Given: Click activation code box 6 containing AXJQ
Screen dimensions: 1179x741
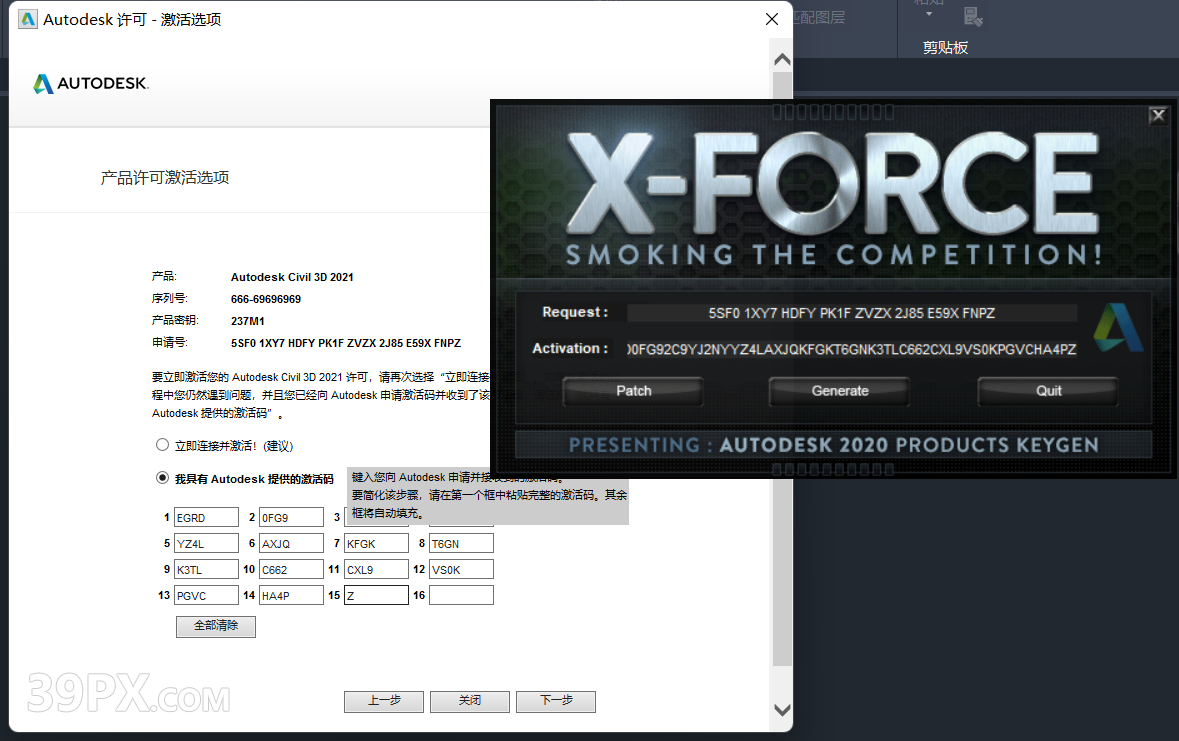Looking at the screenshot, I should pos(291,543).
